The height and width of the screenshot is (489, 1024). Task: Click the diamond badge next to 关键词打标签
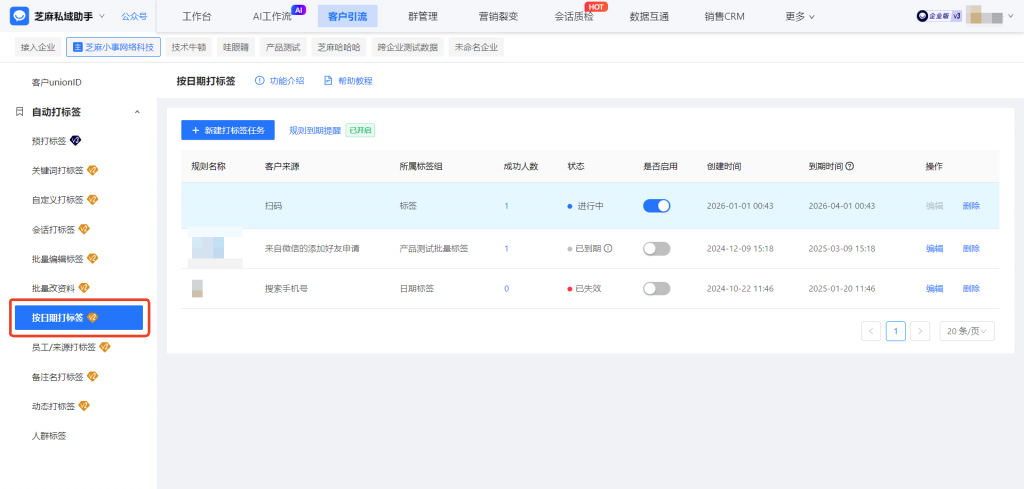[x=93, y=170]
